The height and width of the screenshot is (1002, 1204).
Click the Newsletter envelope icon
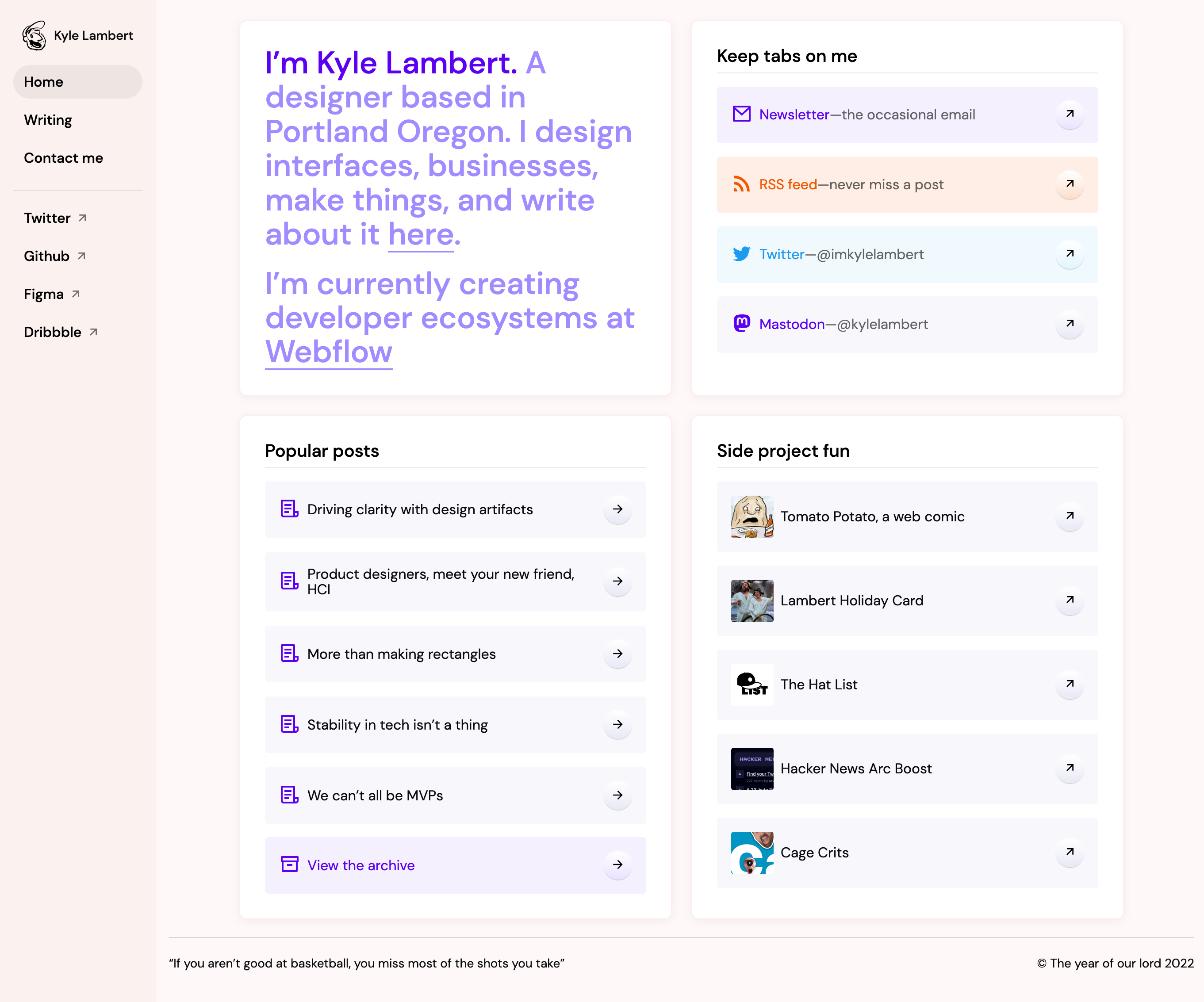(741, 114)
